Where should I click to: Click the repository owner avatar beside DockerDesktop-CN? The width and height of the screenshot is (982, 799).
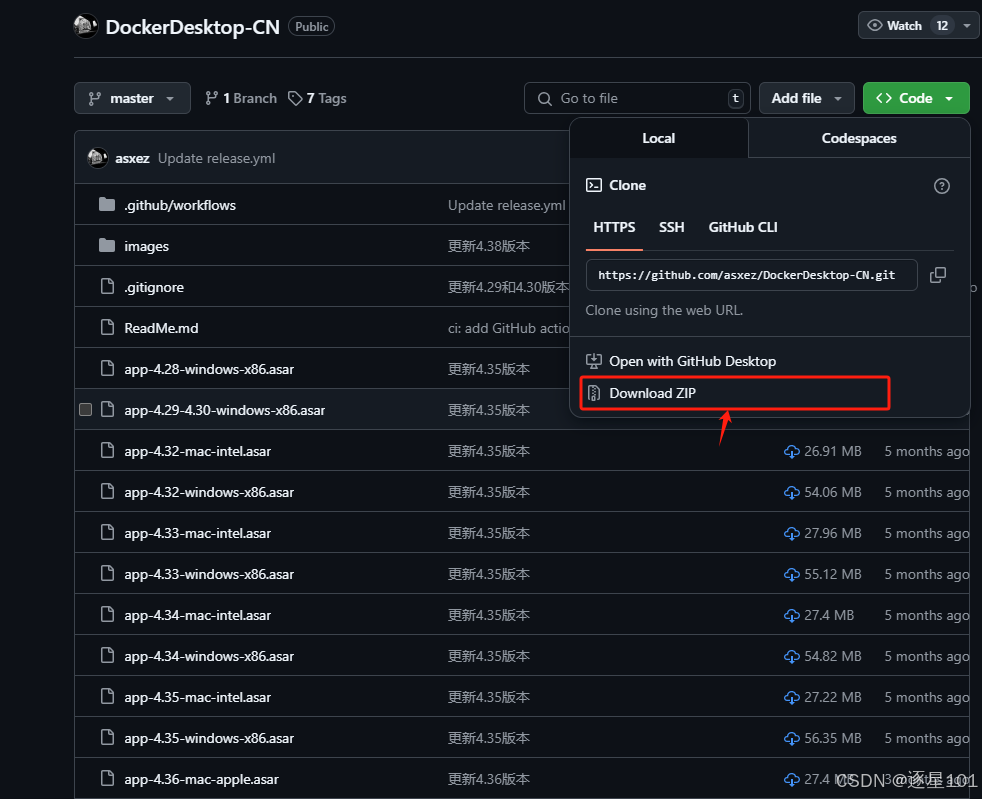[86, 26]
